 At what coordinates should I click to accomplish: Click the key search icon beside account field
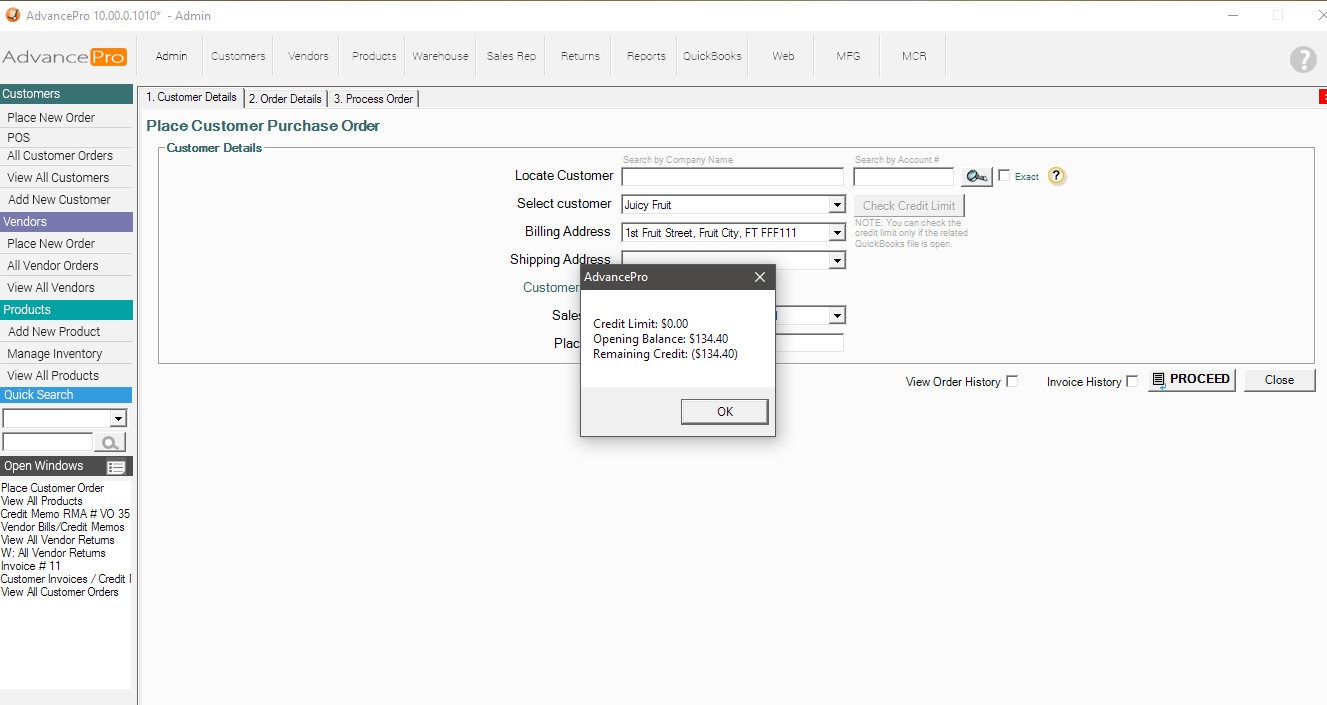976,177
